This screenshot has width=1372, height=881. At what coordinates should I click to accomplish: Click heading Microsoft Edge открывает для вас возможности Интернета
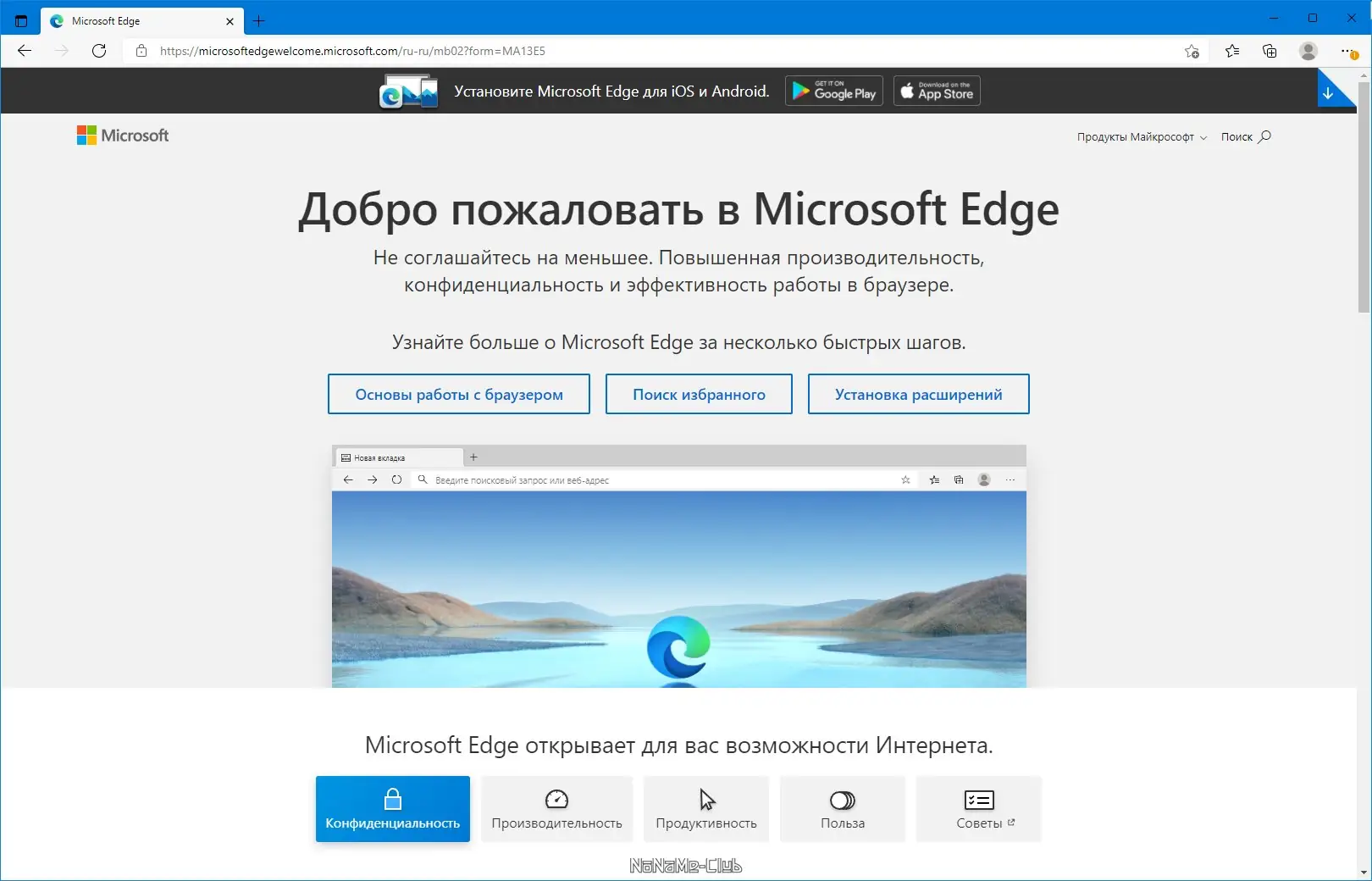pyautogui.click(x=679, y=745)
